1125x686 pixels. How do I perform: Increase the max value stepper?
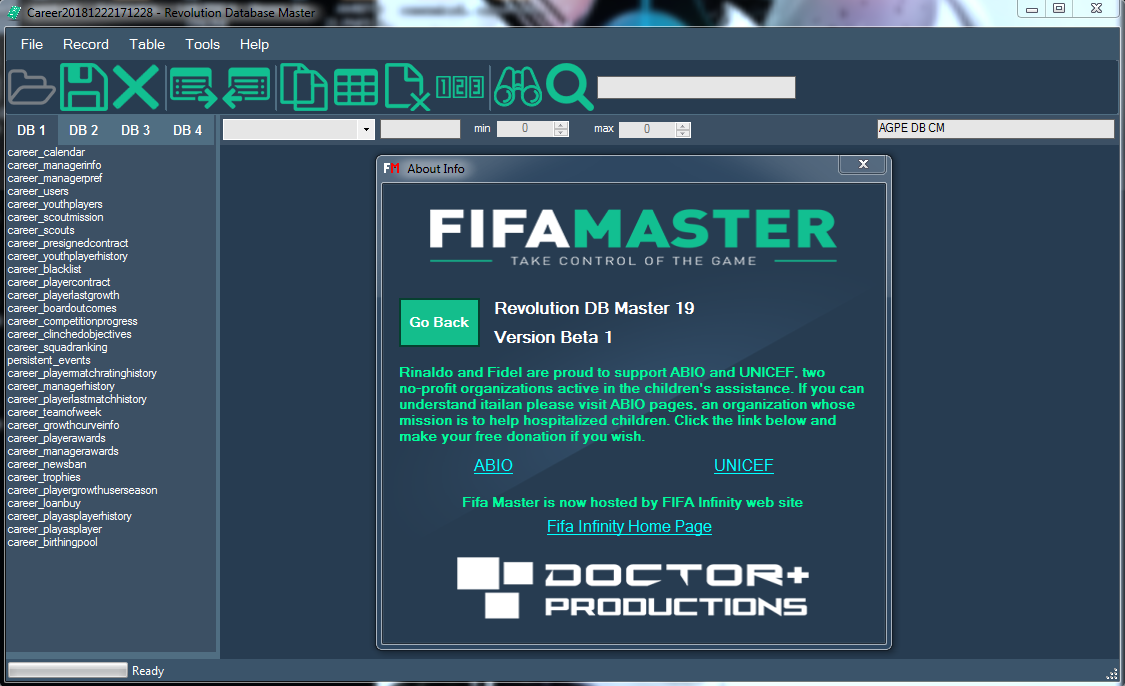pos(683,125)
